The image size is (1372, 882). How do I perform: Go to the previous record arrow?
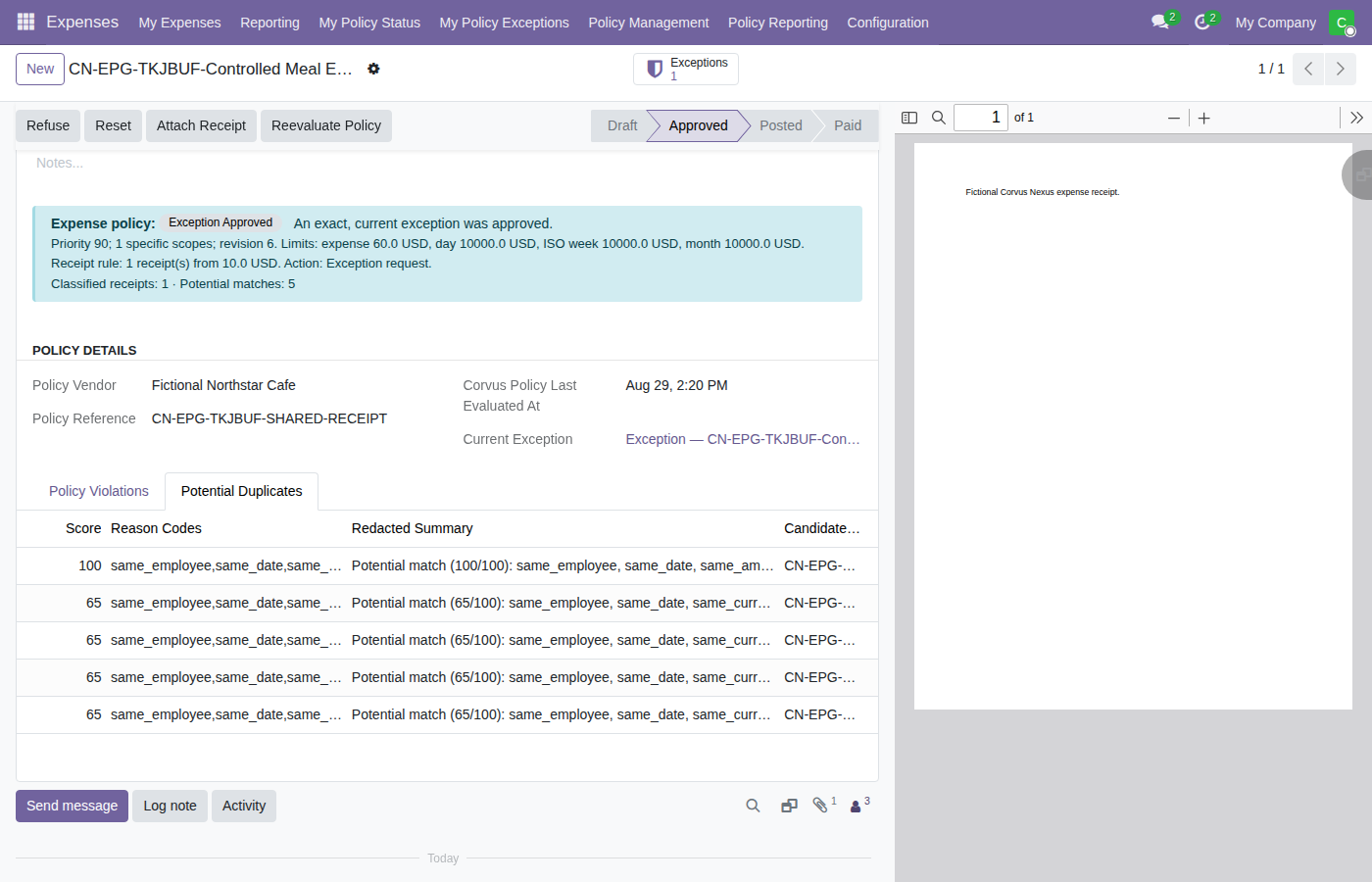pos(1308,69)
